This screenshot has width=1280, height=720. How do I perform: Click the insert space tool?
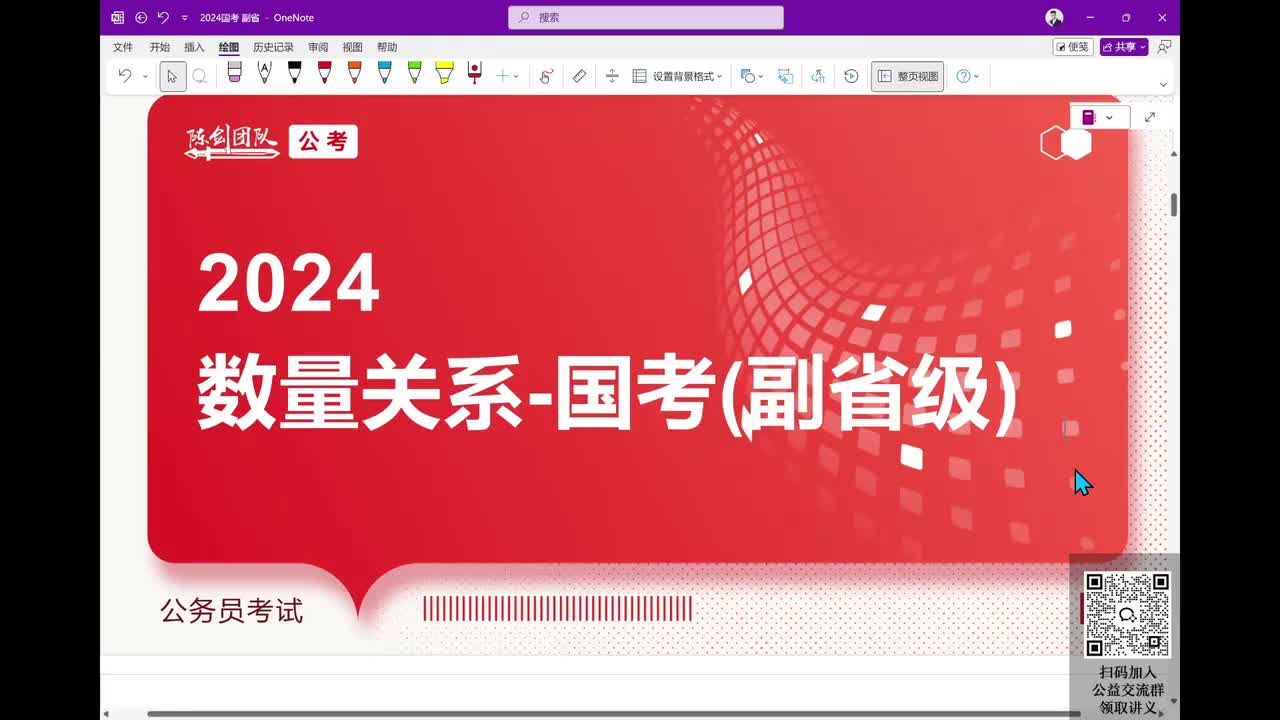coord(612,76)
